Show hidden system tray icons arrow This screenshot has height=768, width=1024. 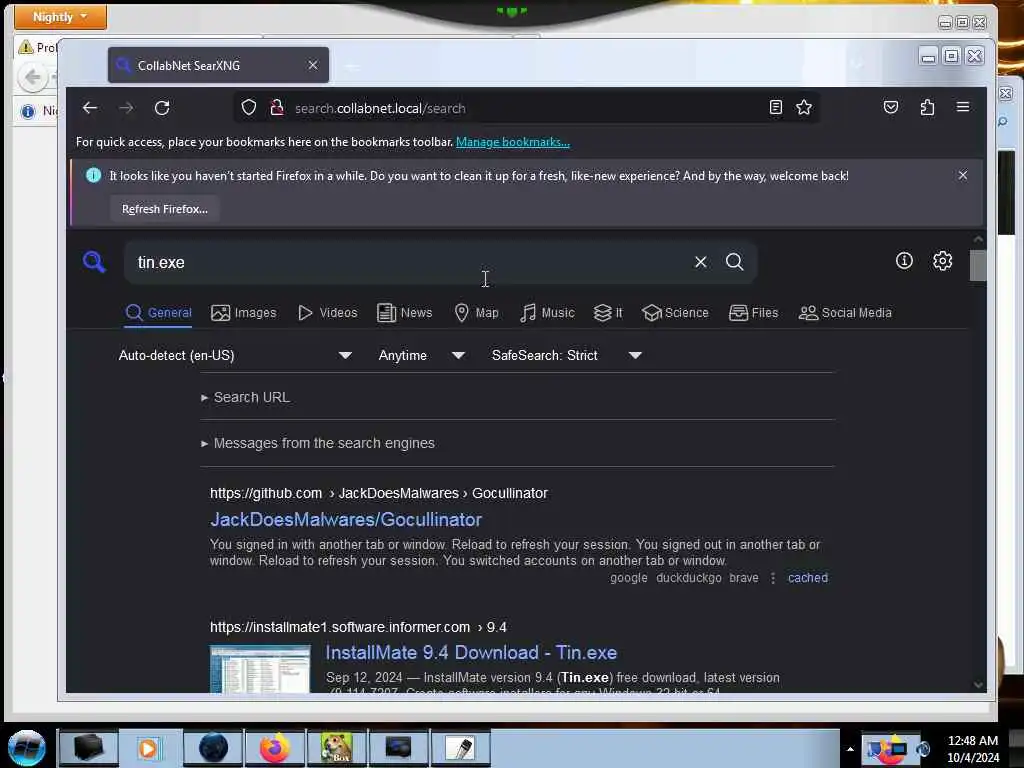[850, 749]
